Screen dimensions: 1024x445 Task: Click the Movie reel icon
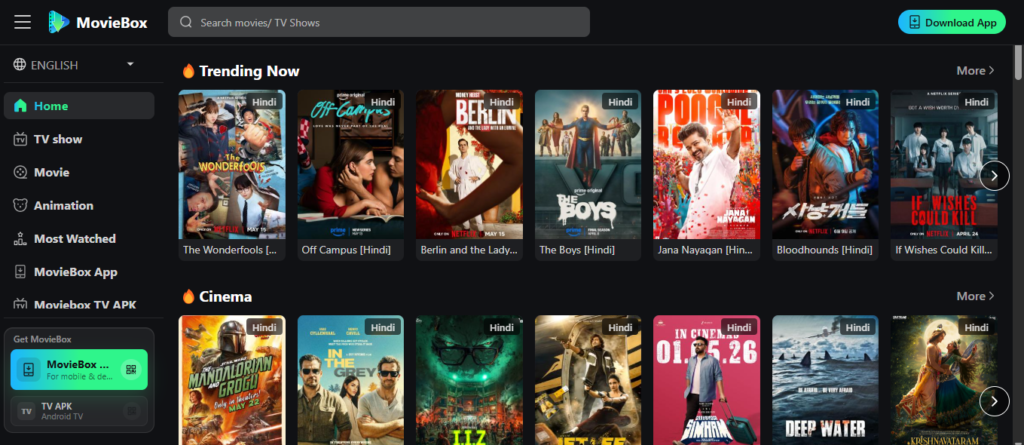pyautogui.click(x=20, y=173)
